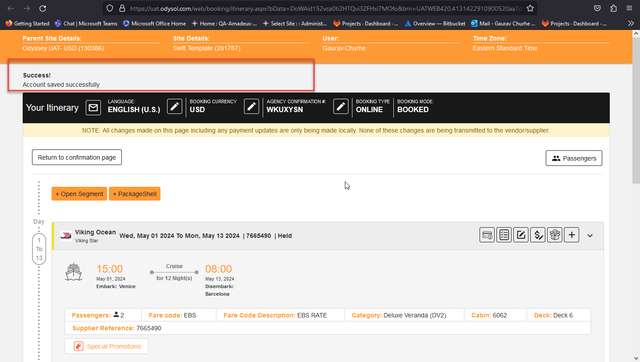The height and width of the screenshot is (362, 640).
Task: Click Swift Template (281787) site details
Action: pos(207,48)
